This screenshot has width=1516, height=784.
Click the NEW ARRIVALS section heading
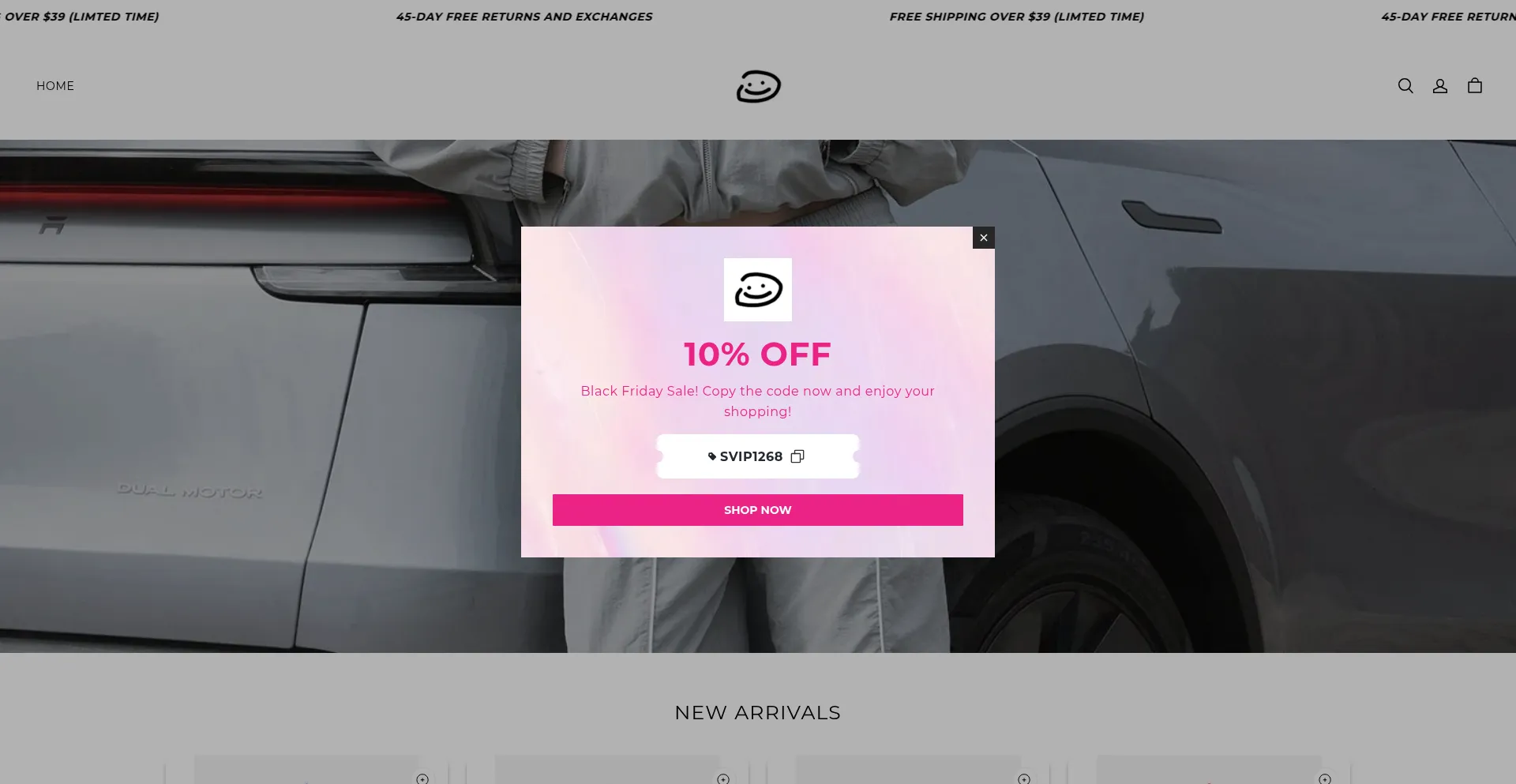point(758,713)
